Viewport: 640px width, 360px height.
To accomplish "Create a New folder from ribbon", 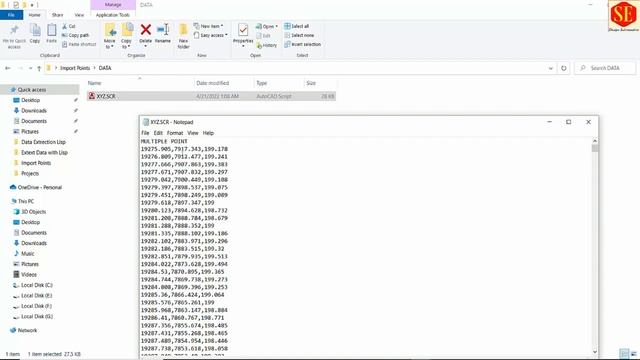I will coord(184,36).
